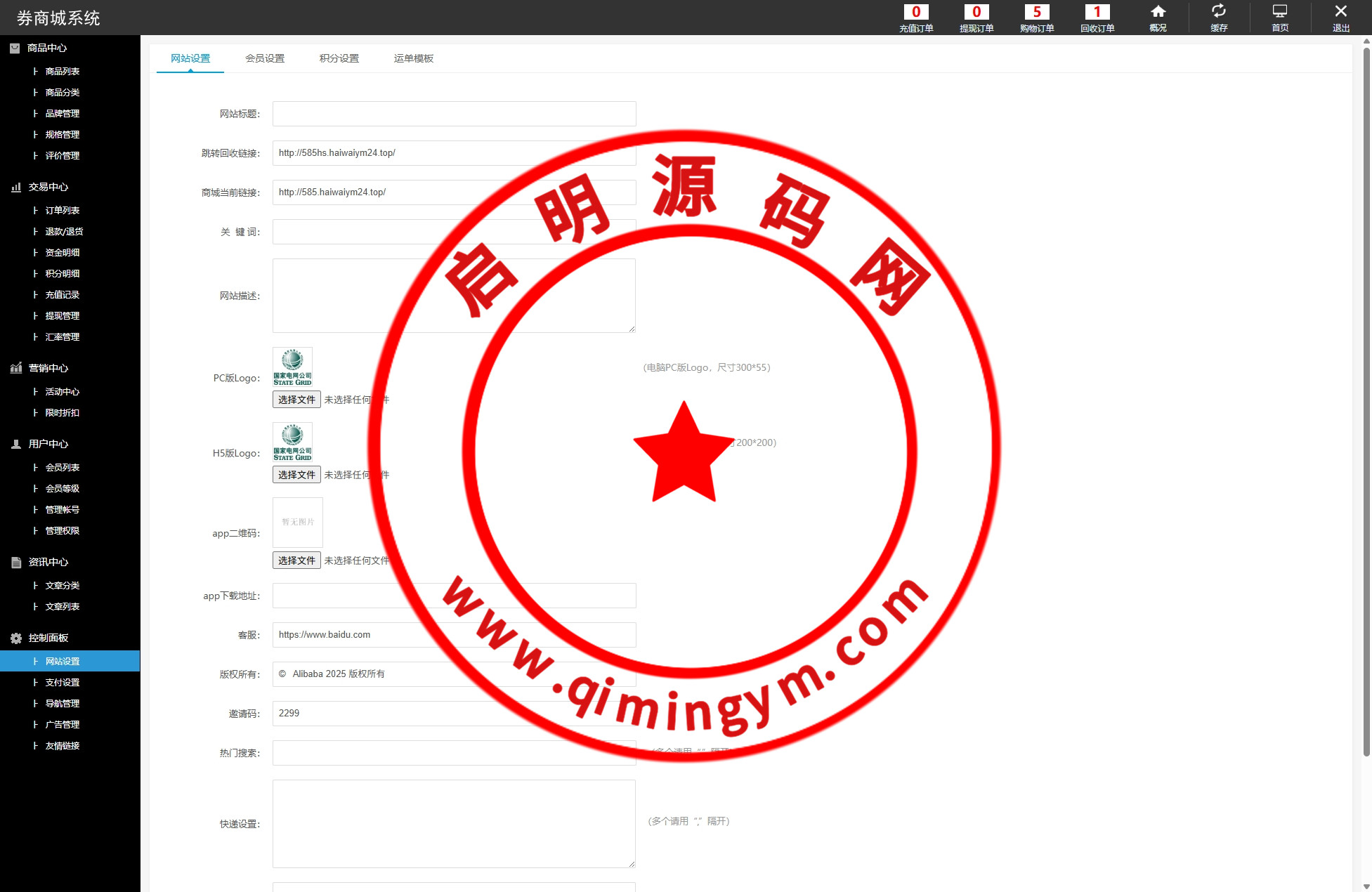The width and height of the screenshot is (1372, 892).
Task: Open 支付设置 in the sidebar
Action: (63, 682)
